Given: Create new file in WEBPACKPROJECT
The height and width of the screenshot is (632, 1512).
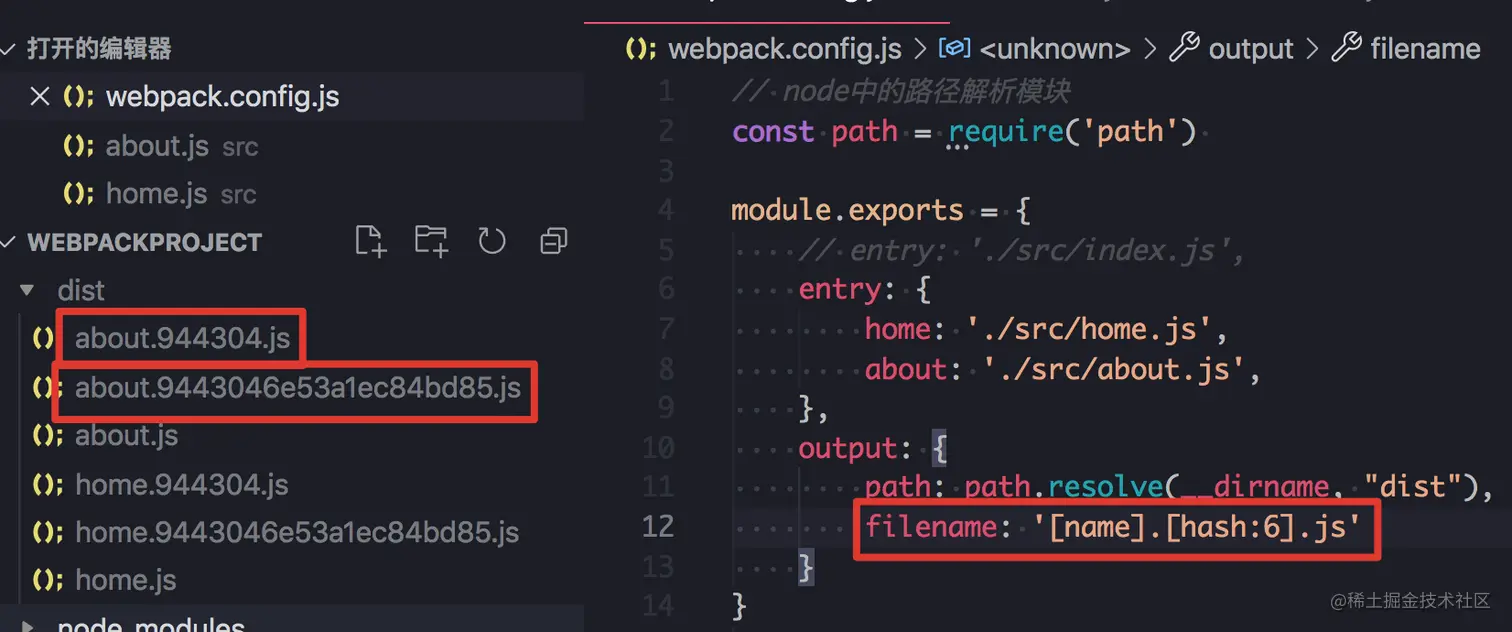Looking at the screenshot, I should (x=371, y=241).
